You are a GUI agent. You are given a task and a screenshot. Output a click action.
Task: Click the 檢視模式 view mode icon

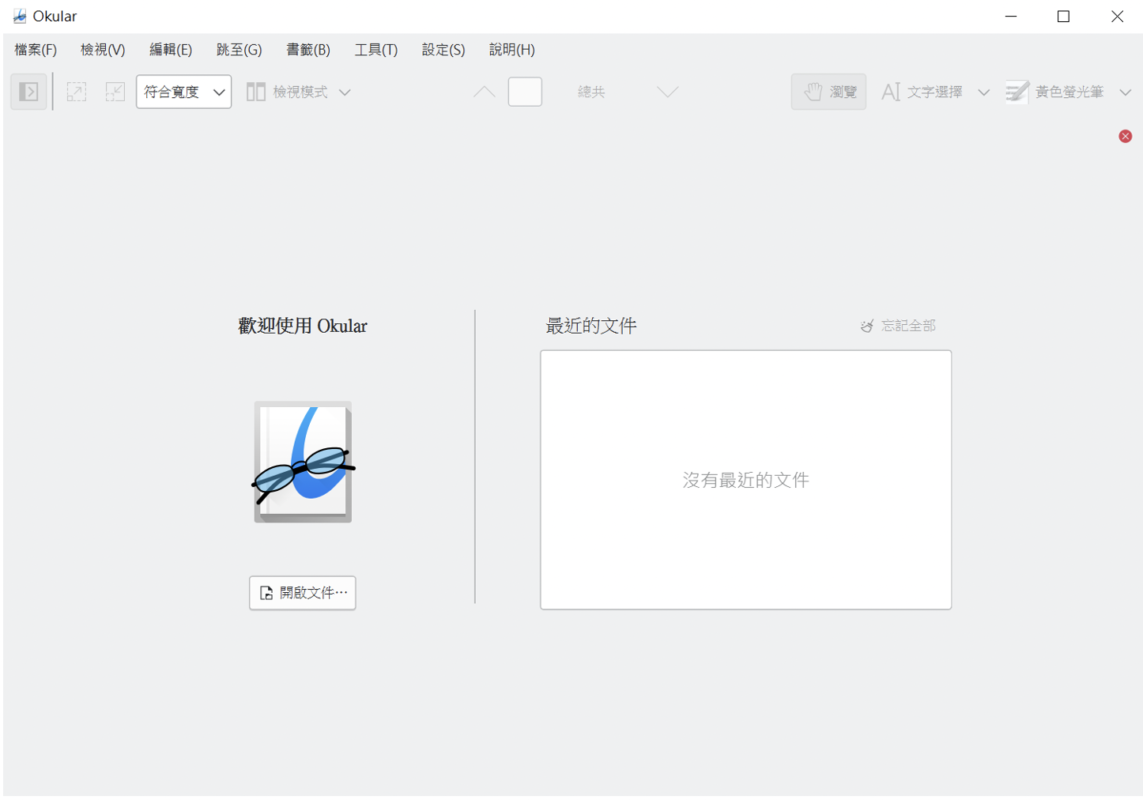point(256,91)
